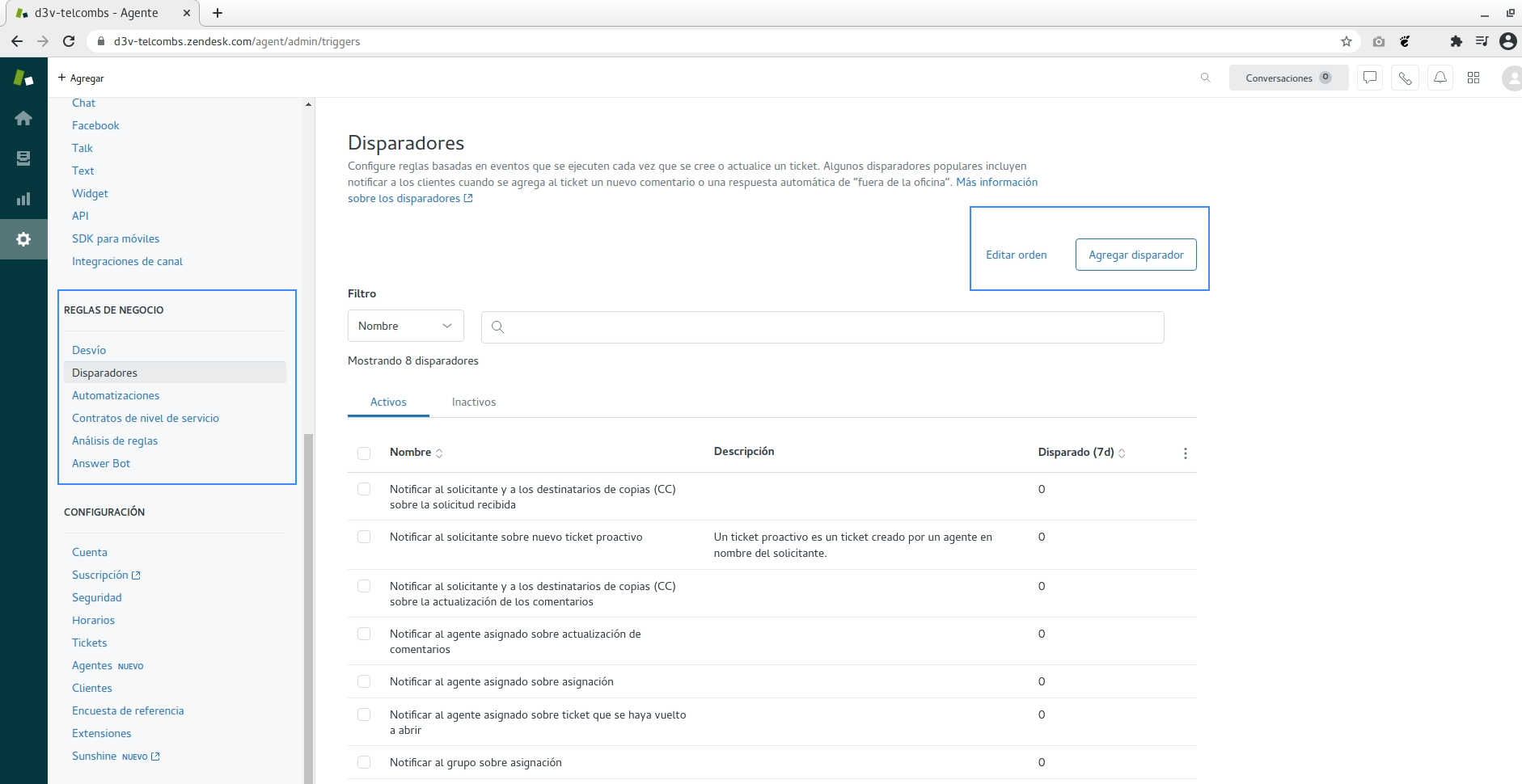Open the user profile avatar
1522x784 pixels.
point(1511,78)
